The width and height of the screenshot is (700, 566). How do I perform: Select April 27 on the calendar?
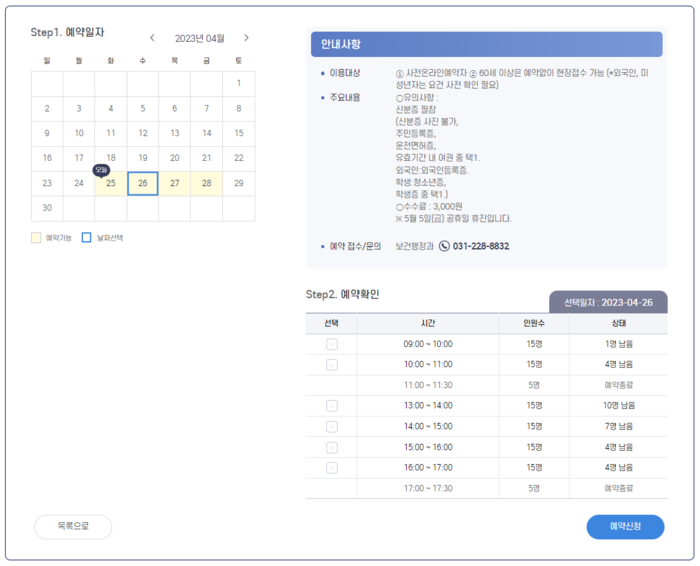click(175, 183)
